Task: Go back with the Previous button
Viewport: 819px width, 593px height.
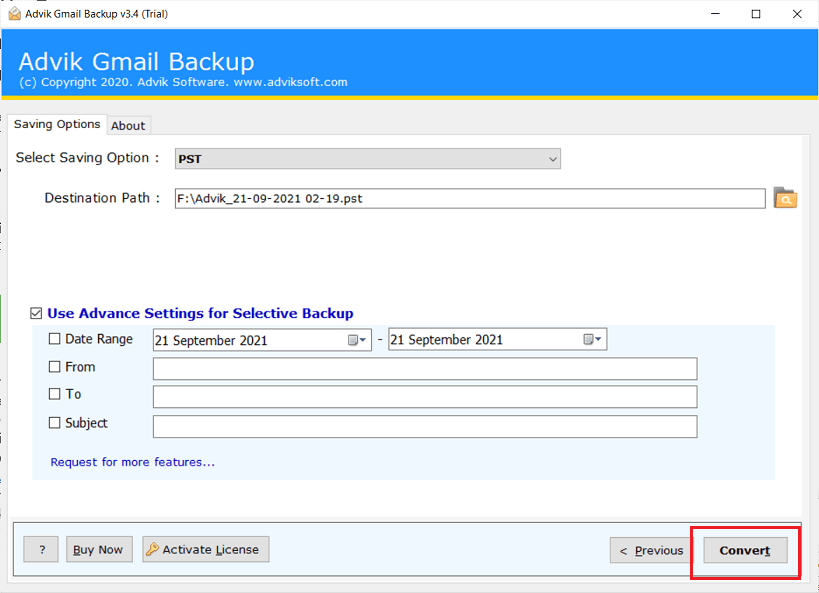Action: 651,550
